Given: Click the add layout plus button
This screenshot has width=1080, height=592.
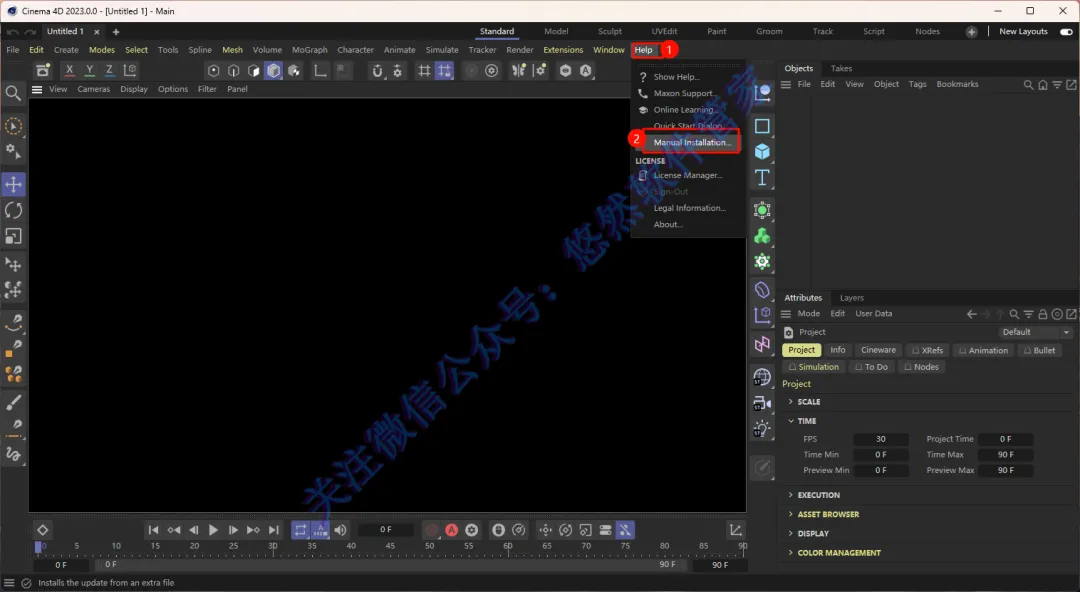Looking at the screenshot, I should [971, 32].
